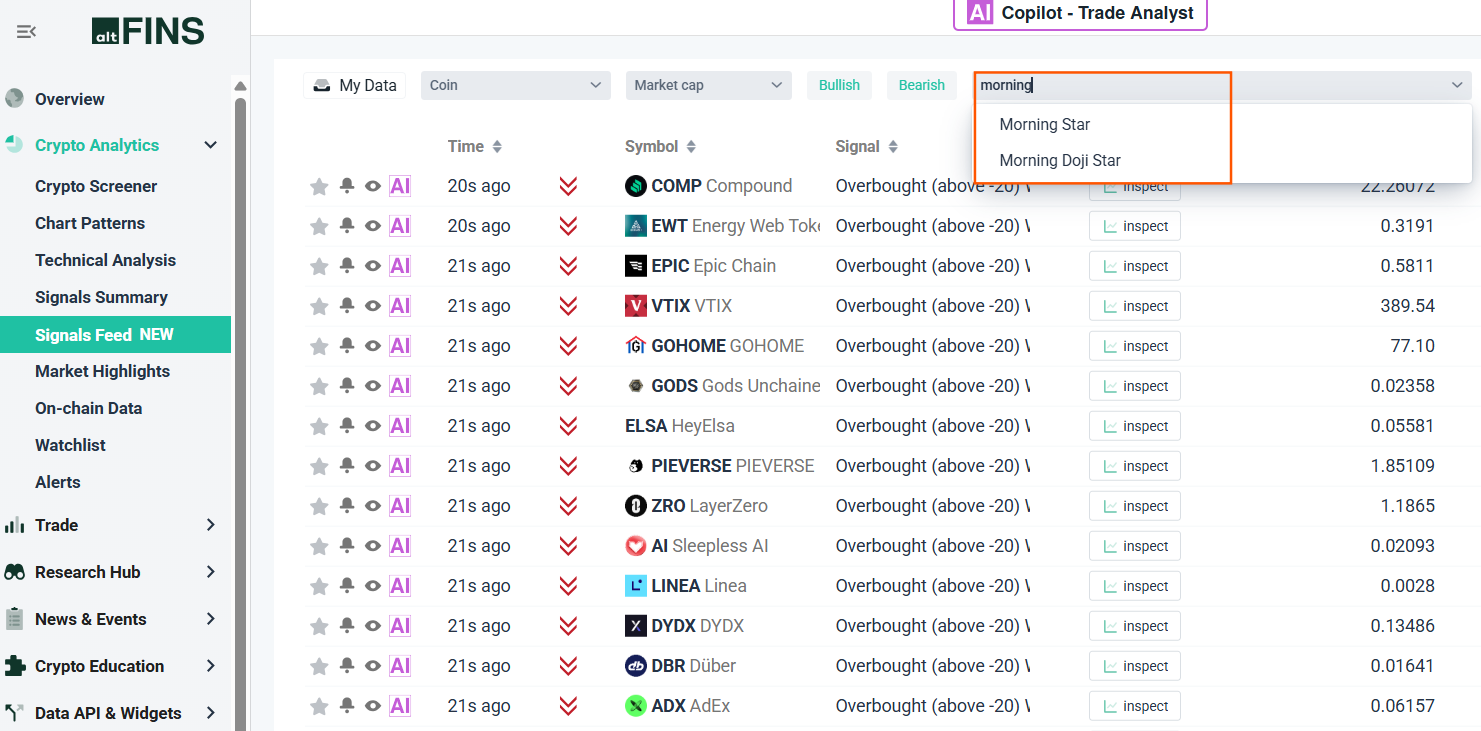Open Signals Summary page

101,297
